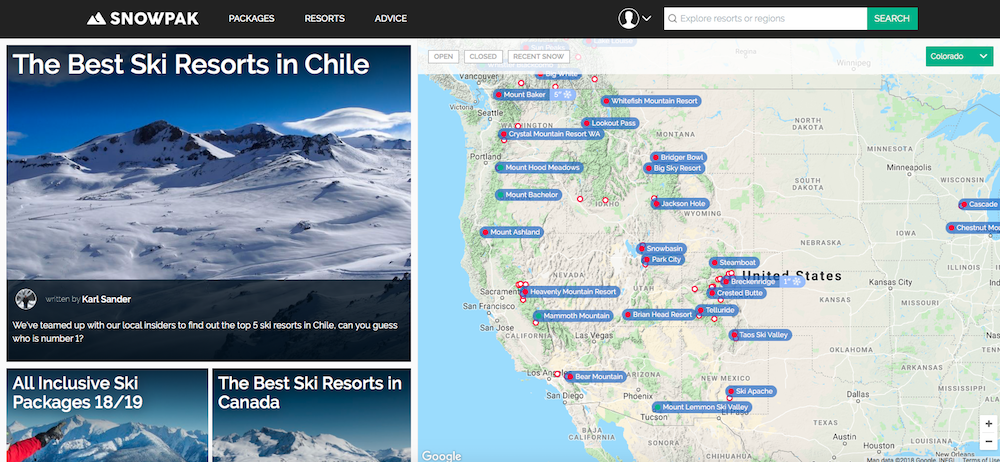Select the Jackson Hole map marker
The image size is (1000, 462).
click(682, 204)
